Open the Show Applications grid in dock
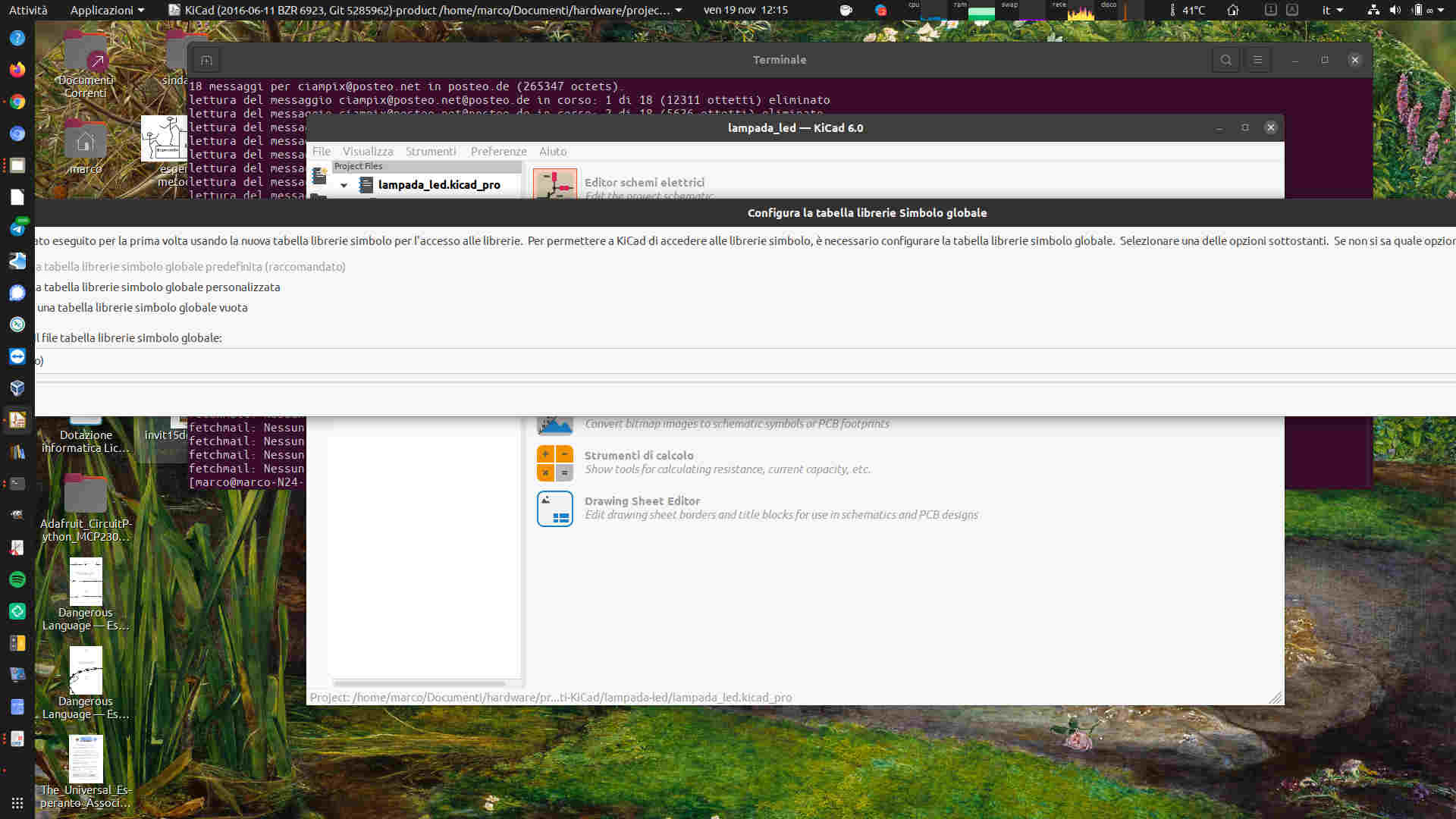The height and width of the screenshot is (819, 1456). [x=17, y=802]
